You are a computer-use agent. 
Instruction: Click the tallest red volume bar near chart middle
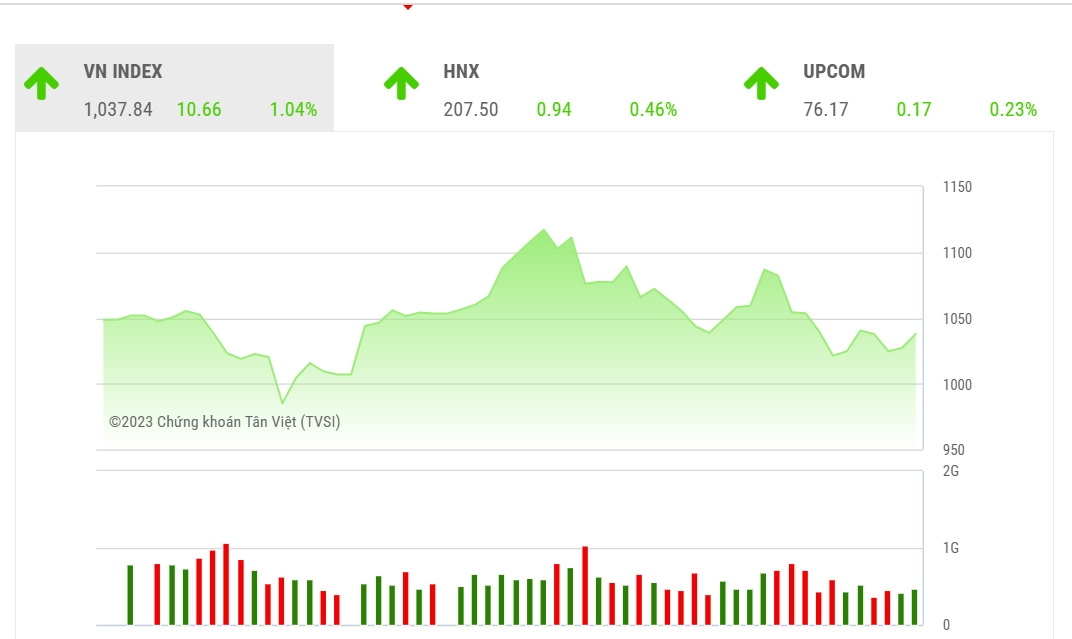pyautogui.click(x=585, y=586)
